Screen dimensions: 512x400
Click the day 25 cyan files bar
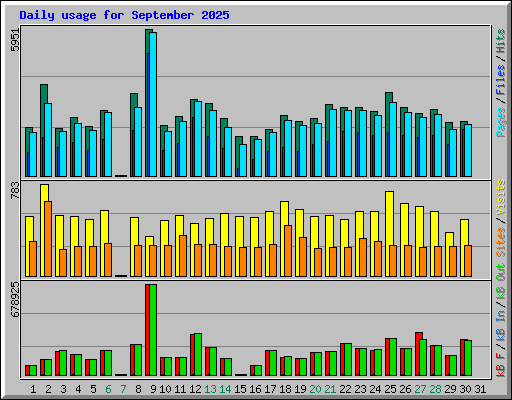click(393, 139)
